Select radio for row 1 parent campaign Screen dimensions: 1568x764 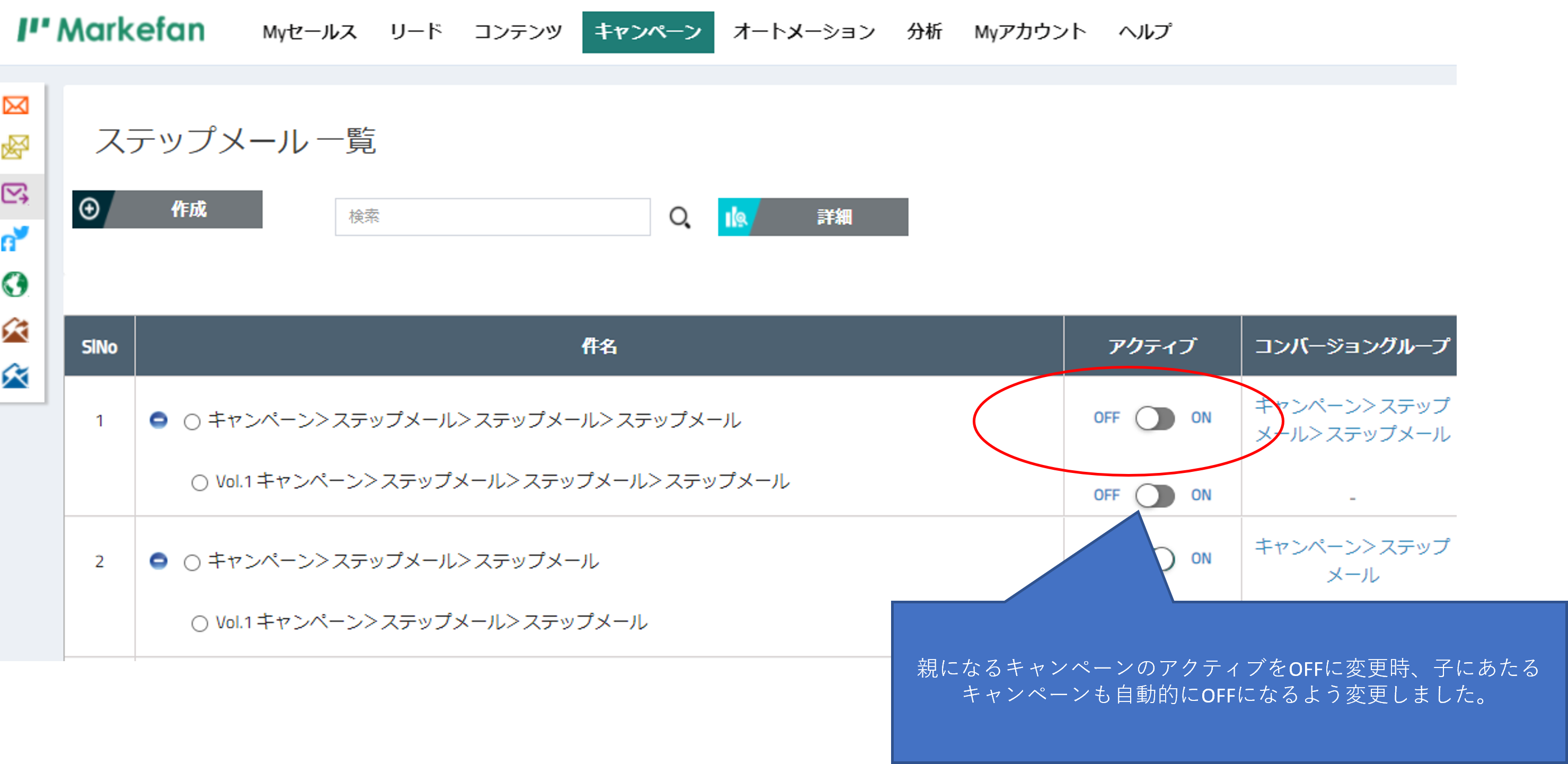pos(192,421)
